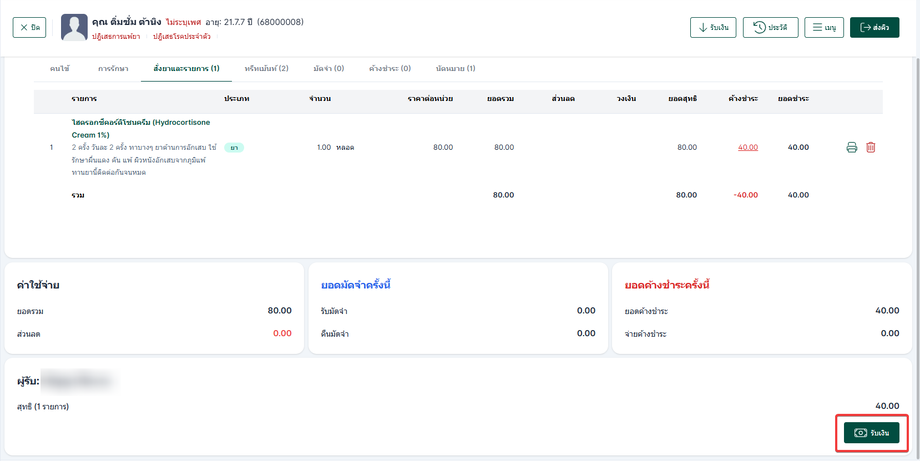Click the รับมัดจำ label
The width and height of the screenshot is (920, 461).
(333, 311)
